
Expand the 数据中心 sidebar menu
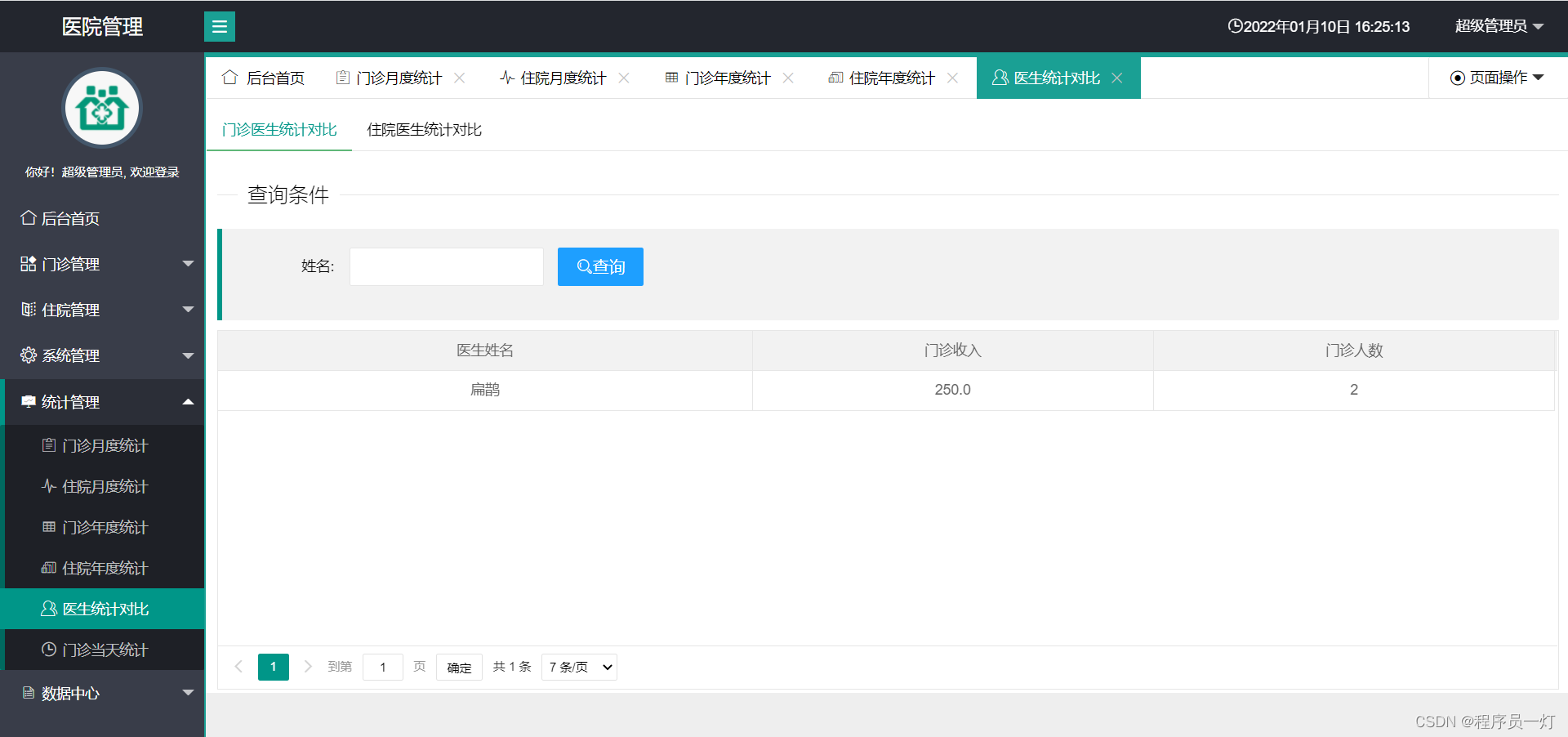(x=102, y=693)
